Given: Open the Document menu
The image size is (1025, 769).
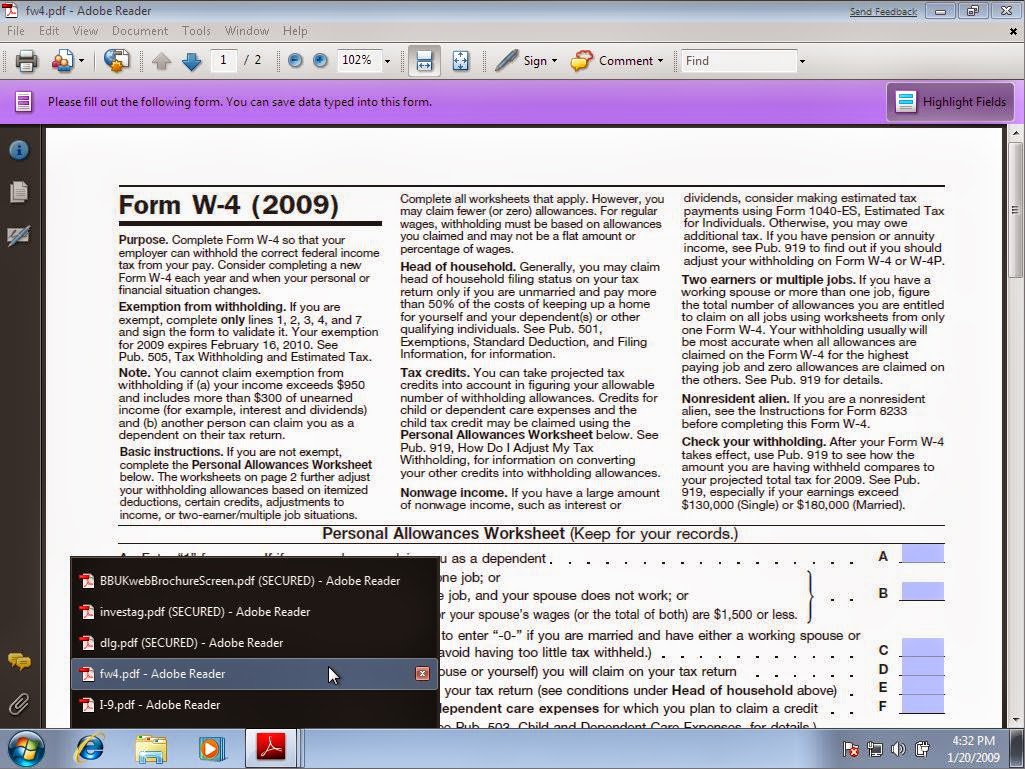Looking at the screenshot, I should pyautogui.click(x=140, y=31).
